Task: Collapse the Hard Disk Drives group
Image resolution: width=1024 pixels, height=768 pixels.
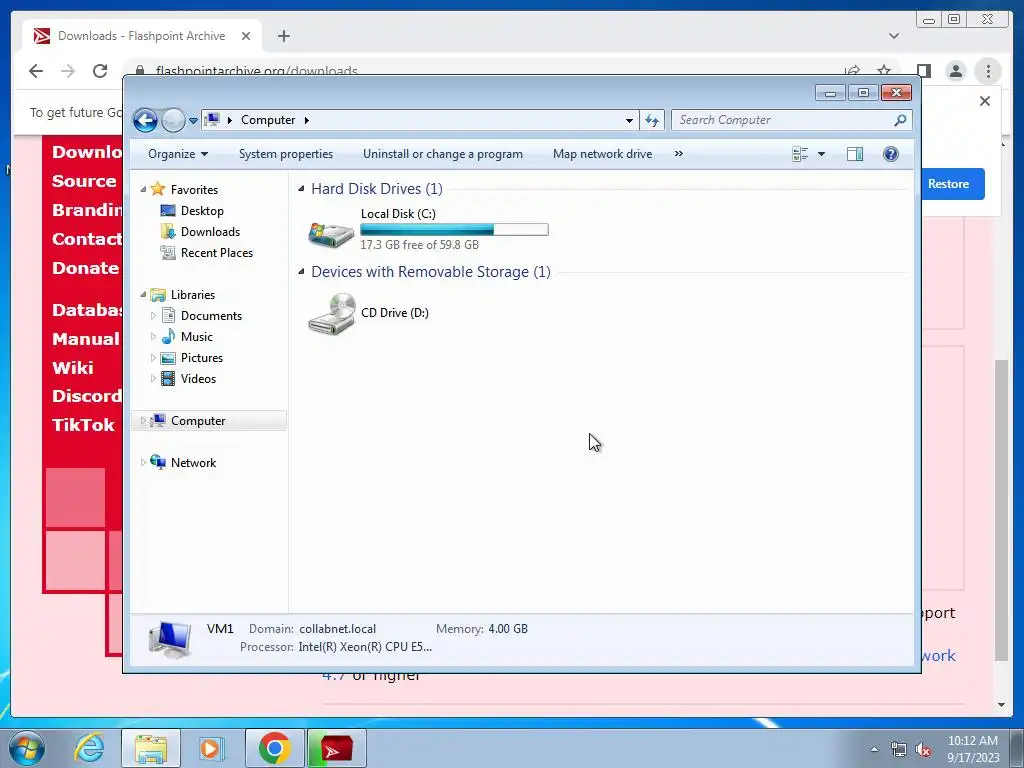Action: 301,189
